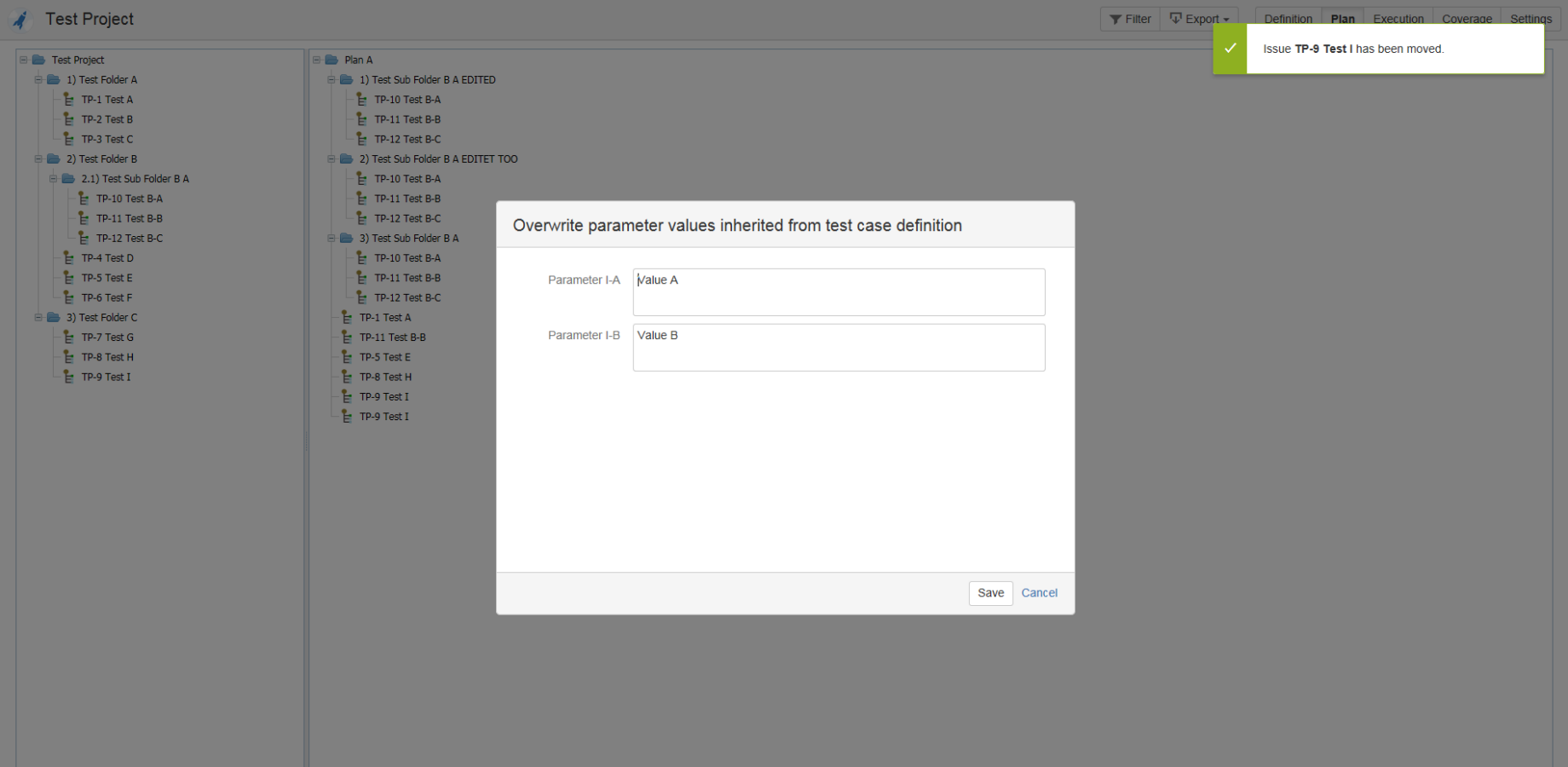Click the test icon of TP-5 Test E in Plan A
The width and height of the screenshot is (1568, 767).
coord(347,357)
